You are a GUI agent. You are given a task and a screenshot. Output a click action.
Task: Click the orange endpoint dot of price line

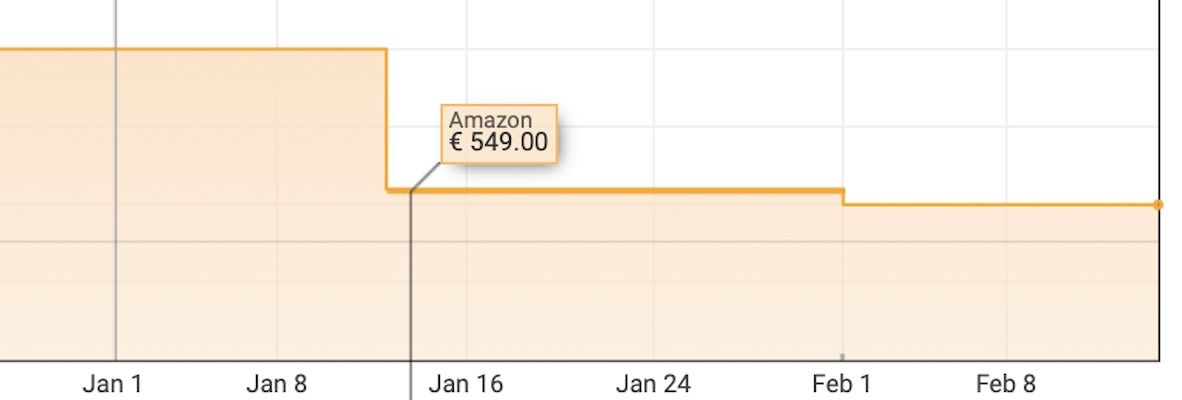1158,205
